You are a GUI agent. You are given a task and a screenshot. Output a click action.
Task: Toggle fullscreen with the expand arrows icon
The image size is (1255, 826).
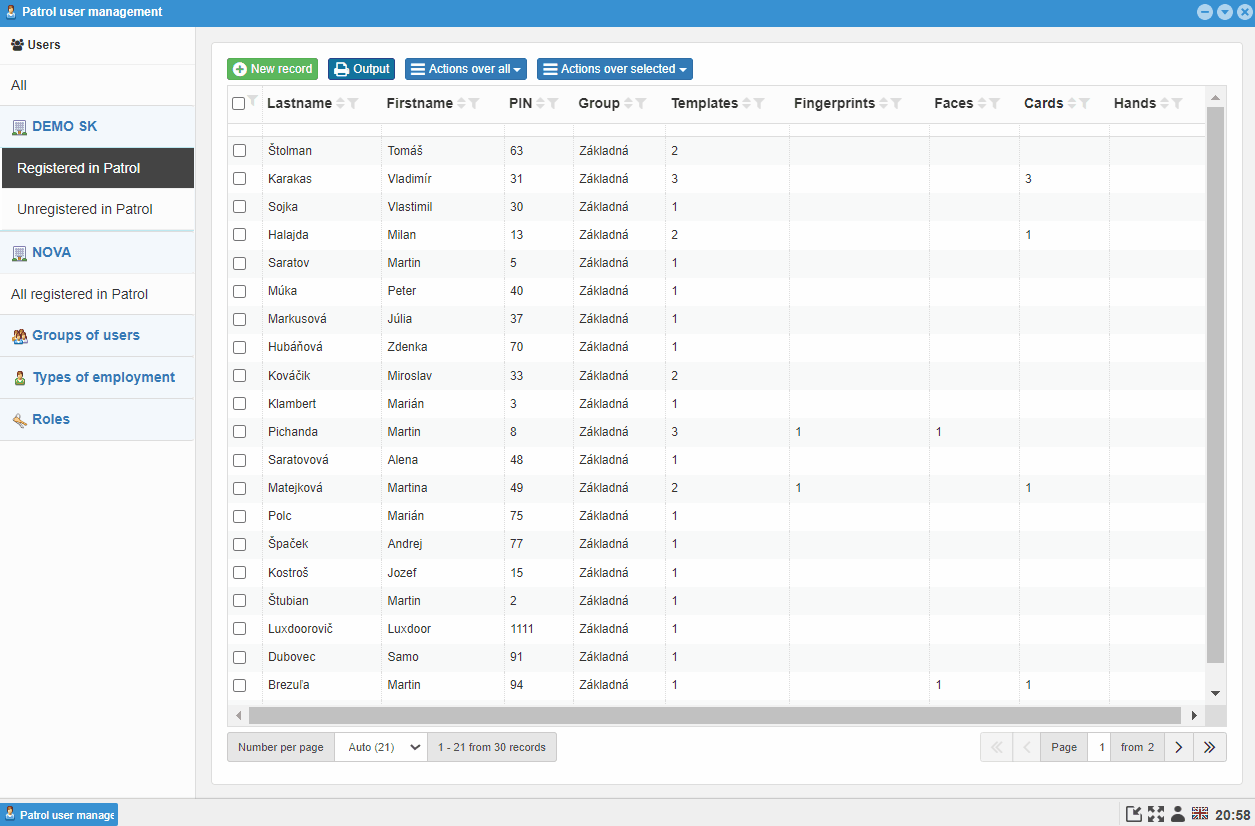(1156, 814)
